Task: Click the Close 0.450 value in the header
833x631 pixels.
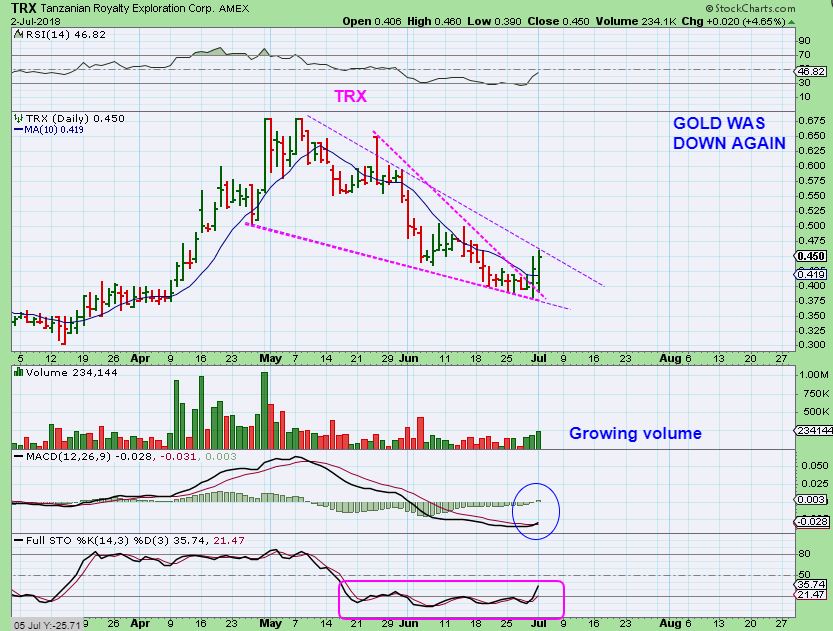Action: tap(558, 21)
